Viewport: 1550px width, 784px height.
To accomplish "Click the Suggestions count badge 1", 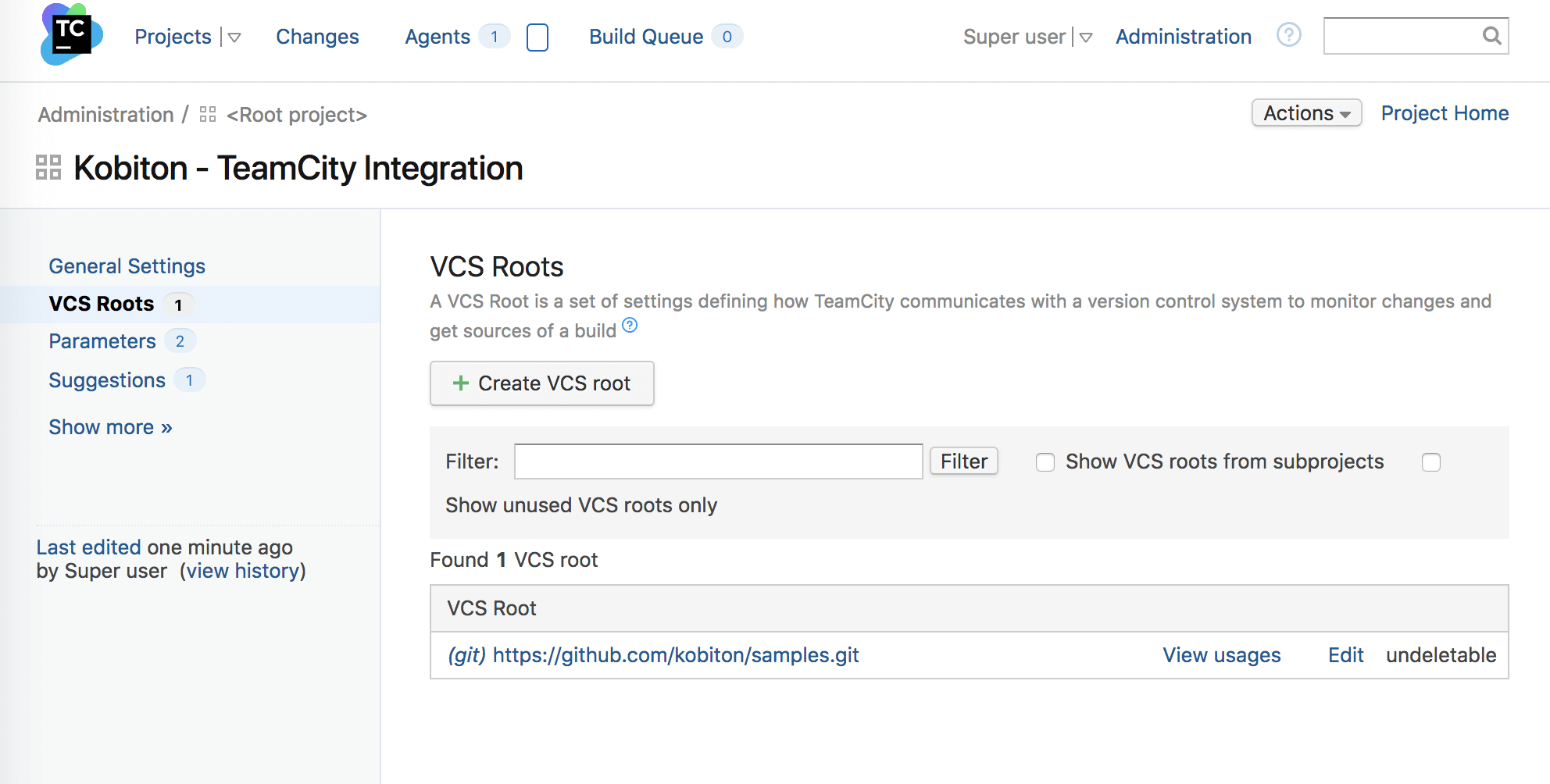I will 189,380.
